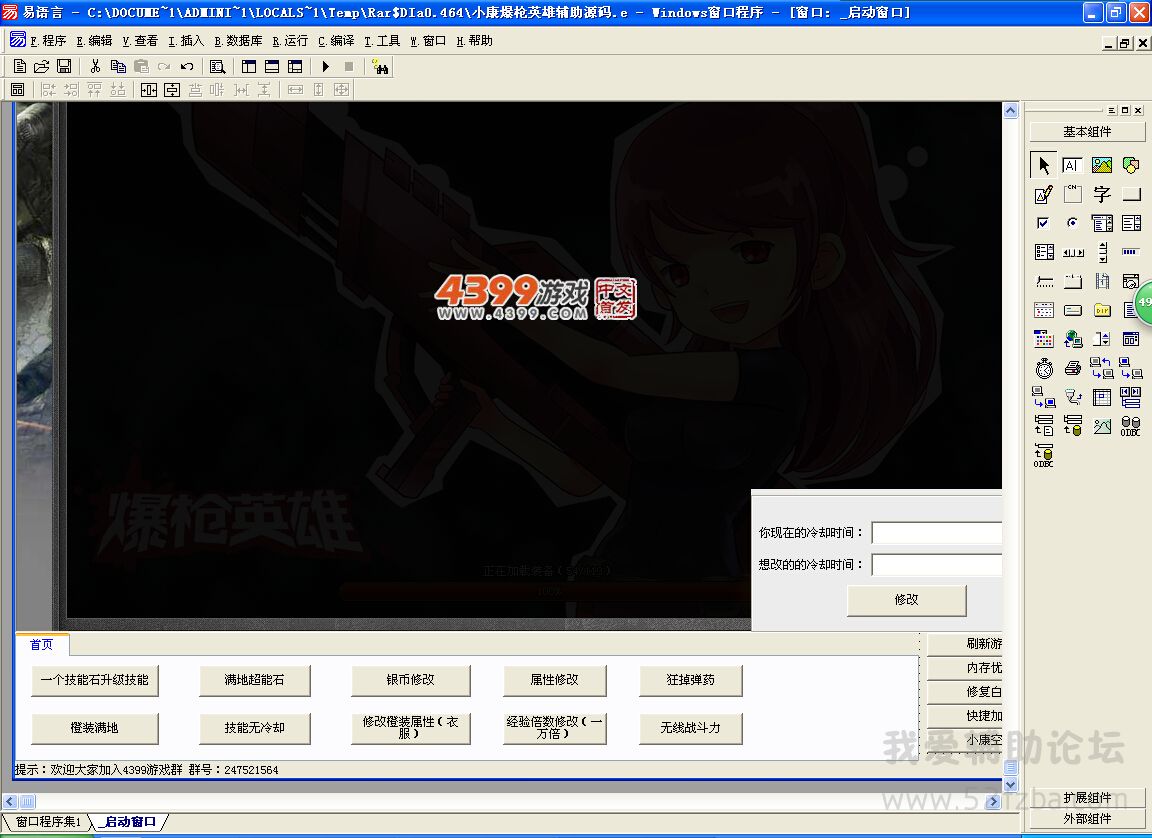Click the 你现在的冷却时间 input field
The image size is (1152, 838).
pos(937,533)
